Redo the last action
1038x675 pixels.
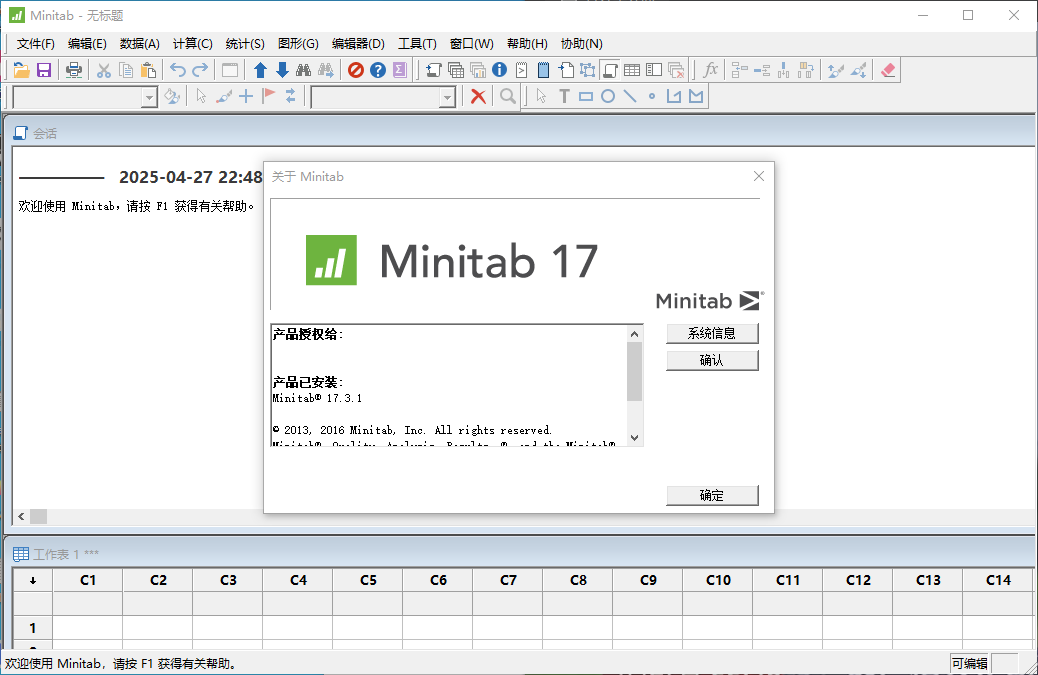point(200,70)
